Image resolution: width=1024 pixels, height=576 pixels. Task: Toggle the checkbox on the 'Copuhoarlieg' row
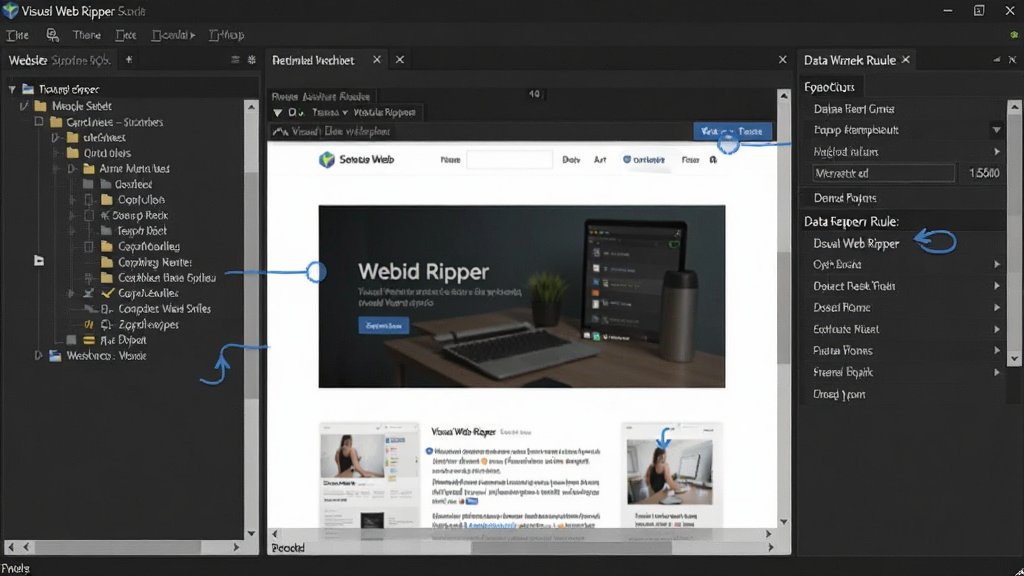(89, 246)
